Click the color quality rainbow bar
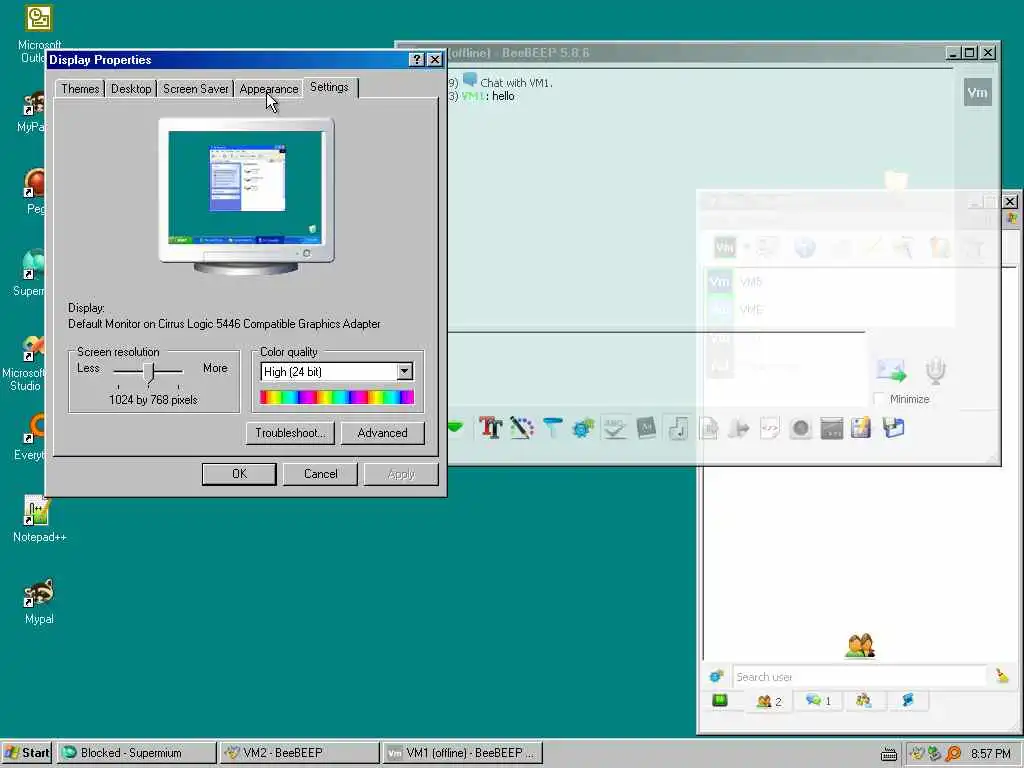 tap(337, 396)
